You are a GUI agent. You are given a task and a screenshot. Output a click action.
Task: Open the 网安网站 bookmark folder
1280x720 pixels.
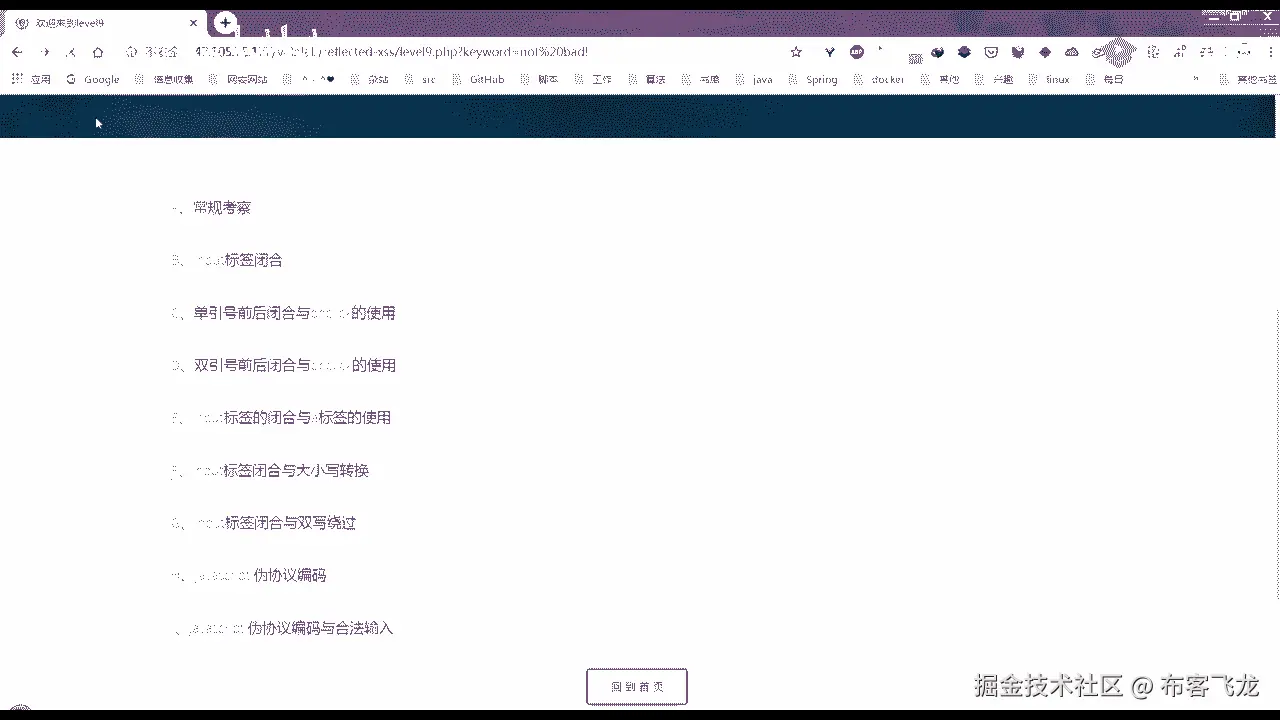[238, 79]
